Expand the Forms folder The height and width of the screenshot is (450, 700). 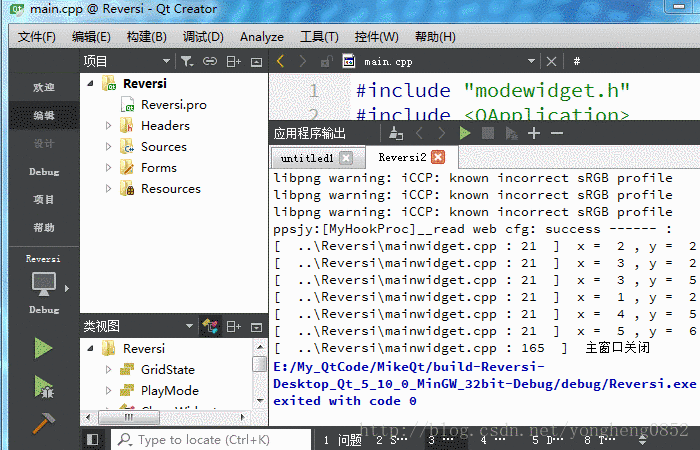pyautogui.click(x=108, y=168)
